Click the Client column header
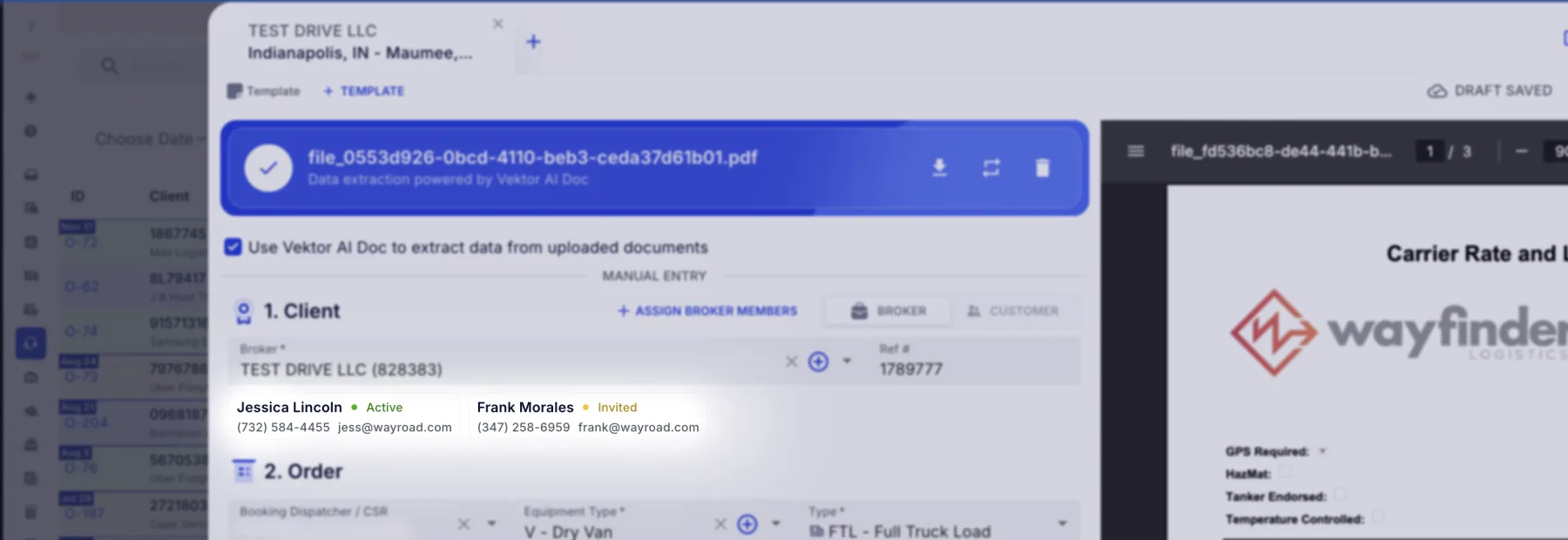Image resolution: width=1568 pixels, height=540 pixels. [169, 196]
